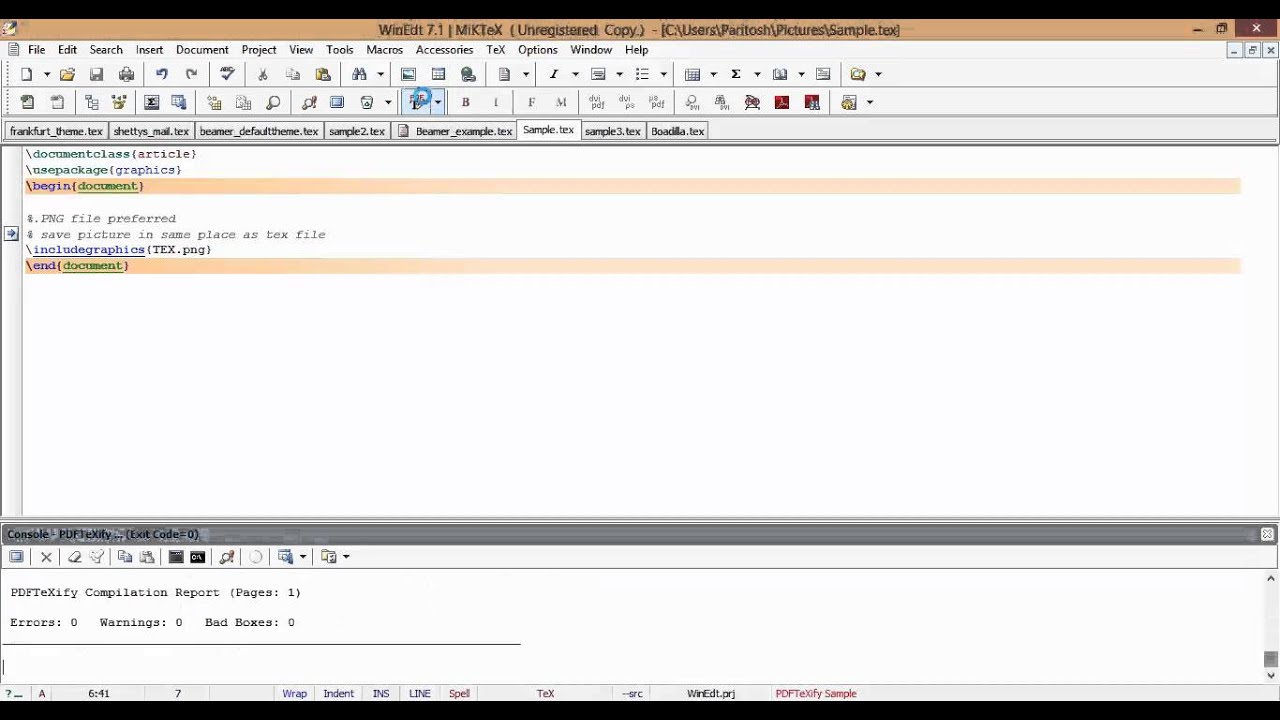The width and height of the screenshot is (1280, 720).
Task: Open the red Acrobat PDF viewer icon
Action: pos(782,102)
